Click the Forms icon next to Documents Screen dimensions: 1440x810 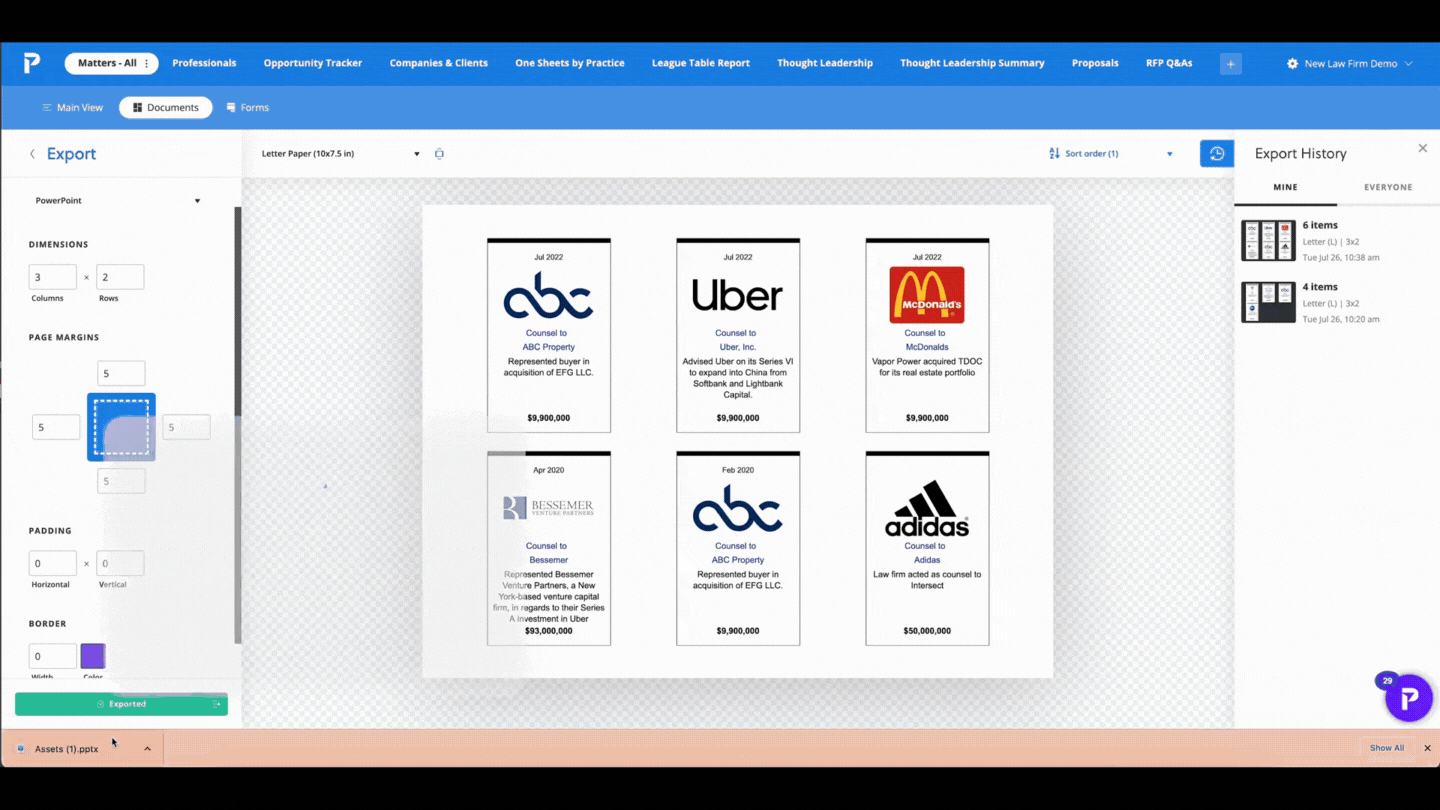[233, 107]
